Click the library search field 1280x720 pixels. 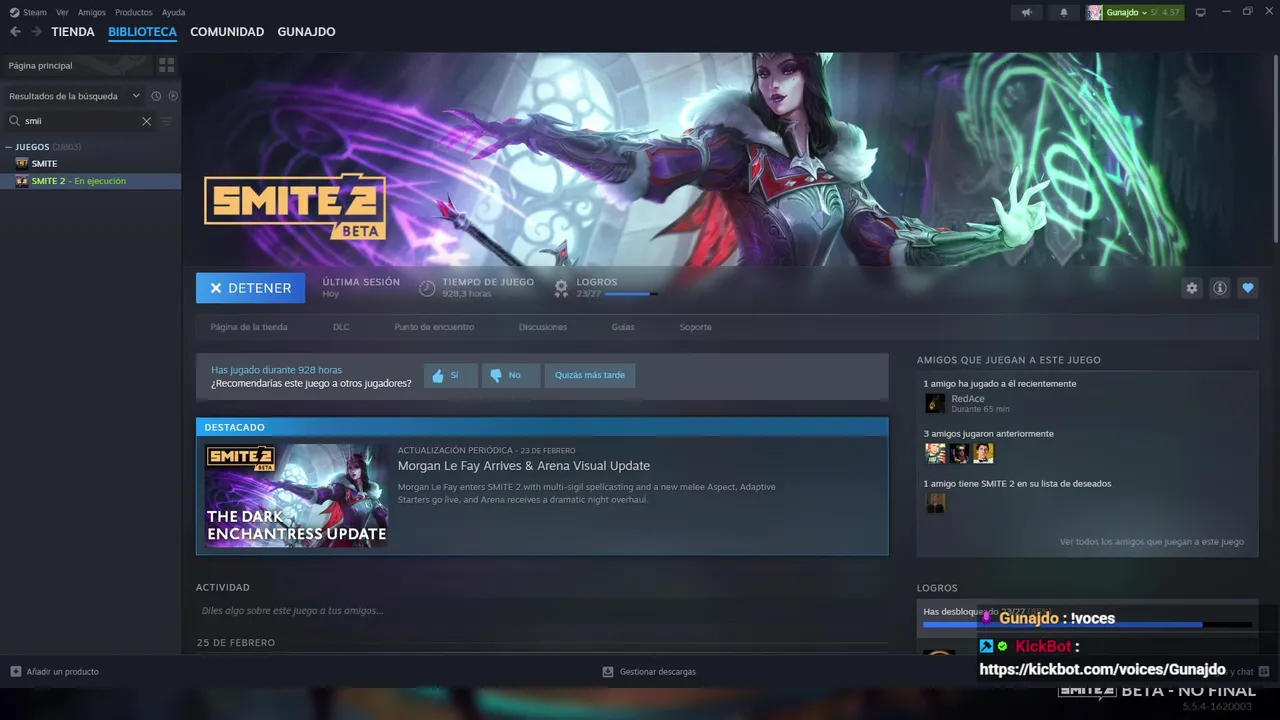tap(80, 121)
